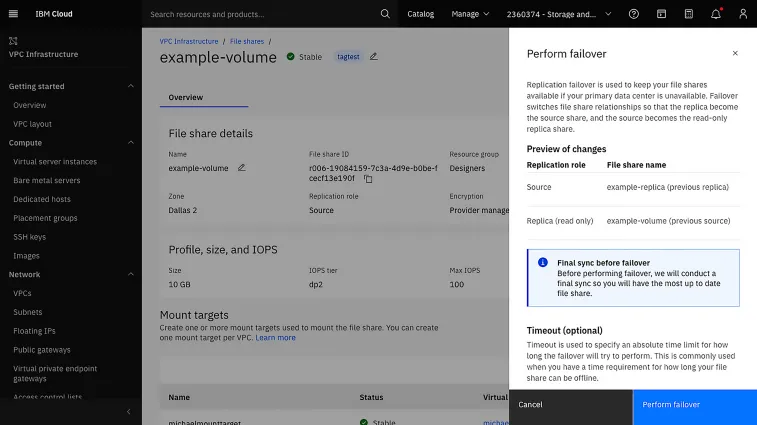757x425 pixels.
Task: Open the hamburger navigation menu
Action: [x=13, y=14]
